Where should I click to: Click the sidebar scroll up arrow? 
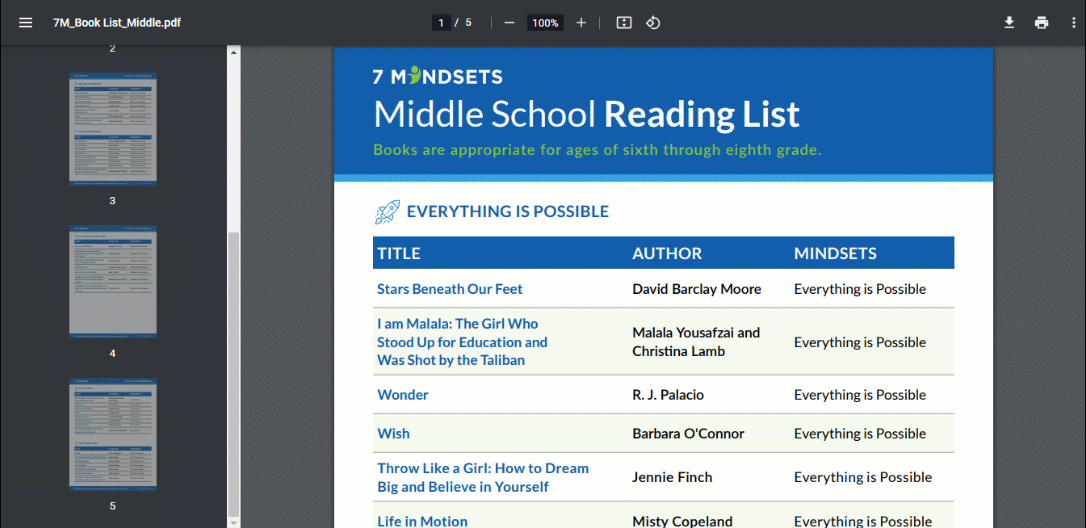point(233,52)
